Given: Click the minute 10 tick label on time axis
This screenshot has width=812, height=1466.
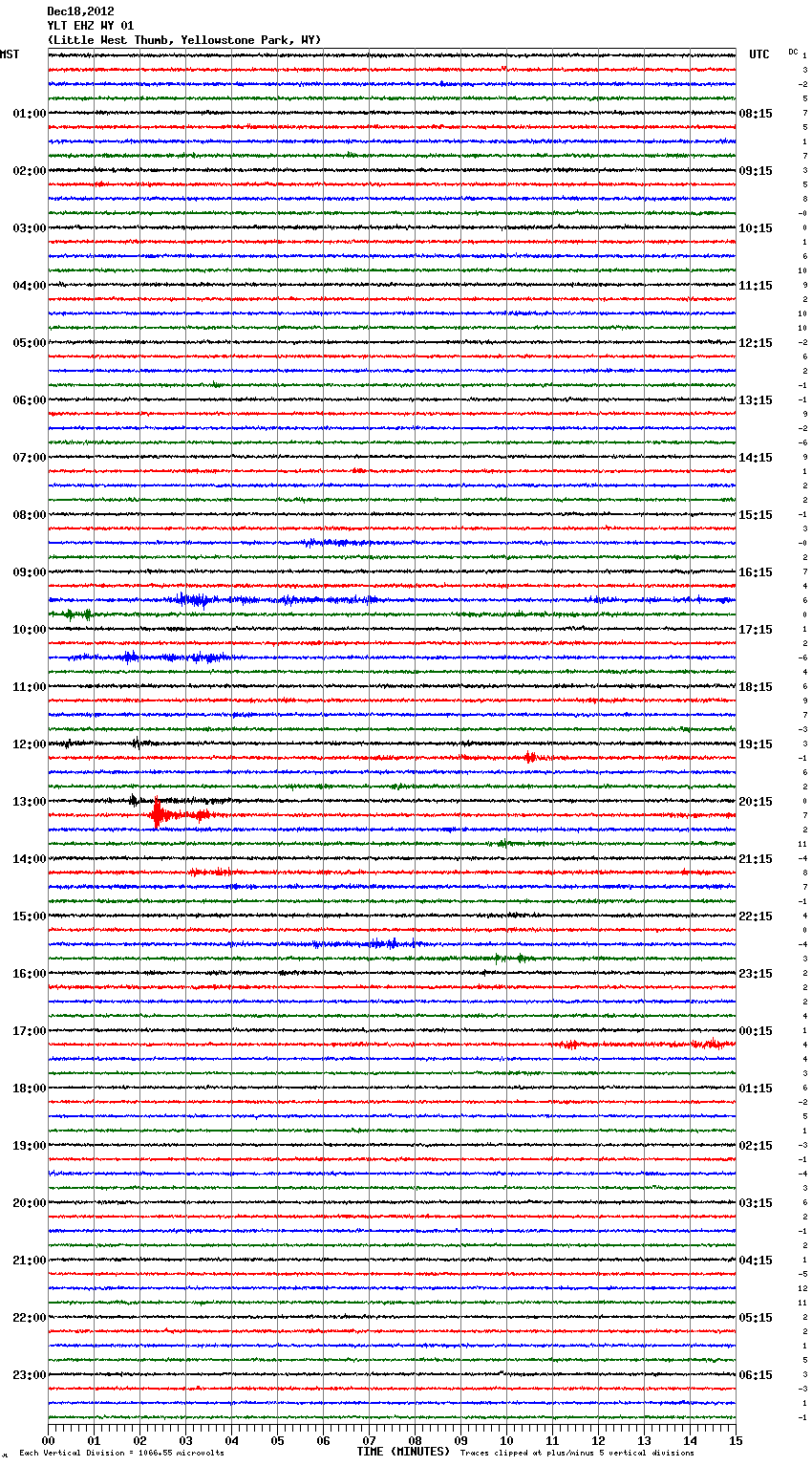Looking at the screenshot, I should tap(506, 1440).
